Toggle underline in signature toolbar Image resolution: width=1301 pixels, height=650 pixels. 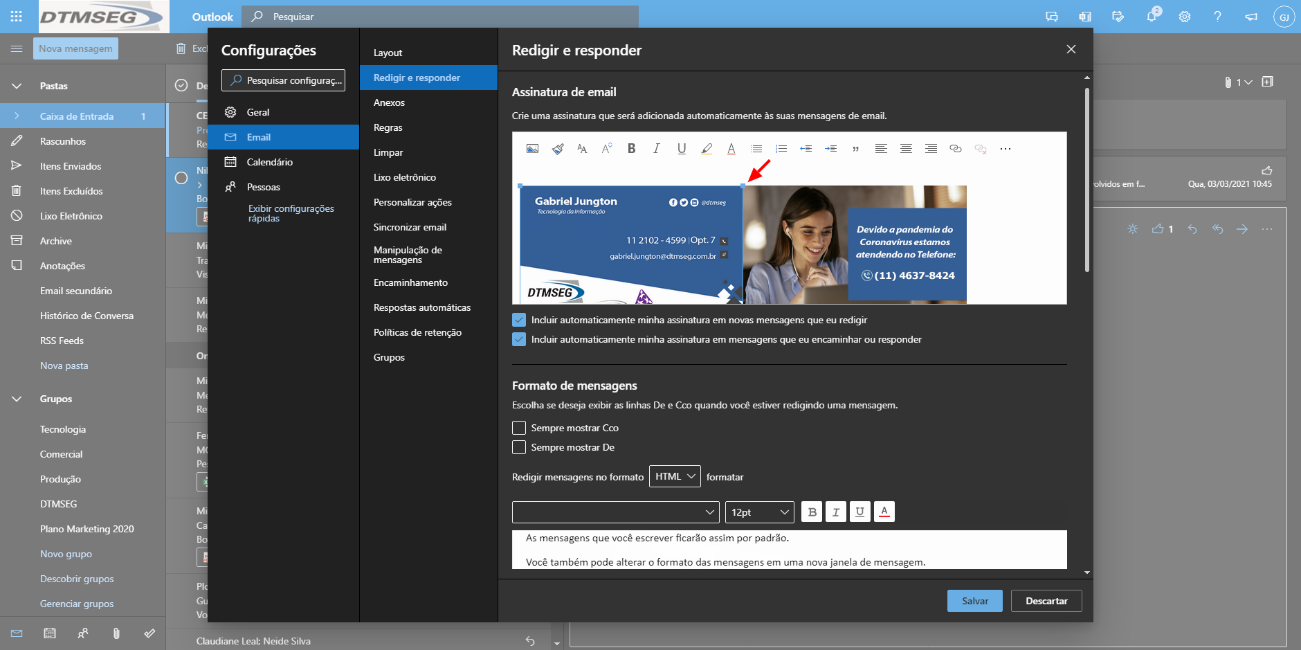[x=682, y=148]
